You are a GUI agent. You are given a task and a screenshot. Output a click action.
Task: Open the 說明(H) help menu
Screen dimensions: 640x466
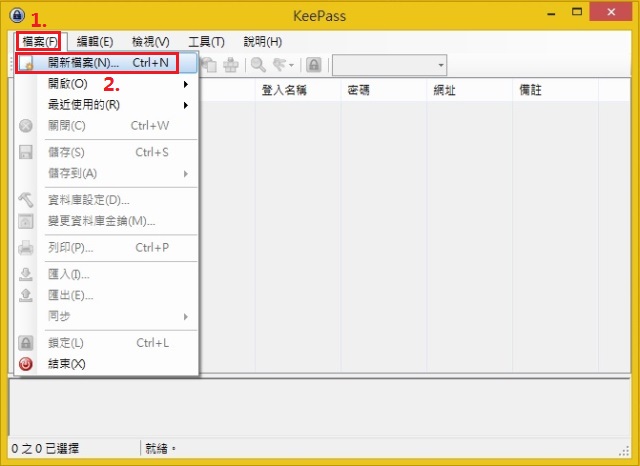(262, 42)
